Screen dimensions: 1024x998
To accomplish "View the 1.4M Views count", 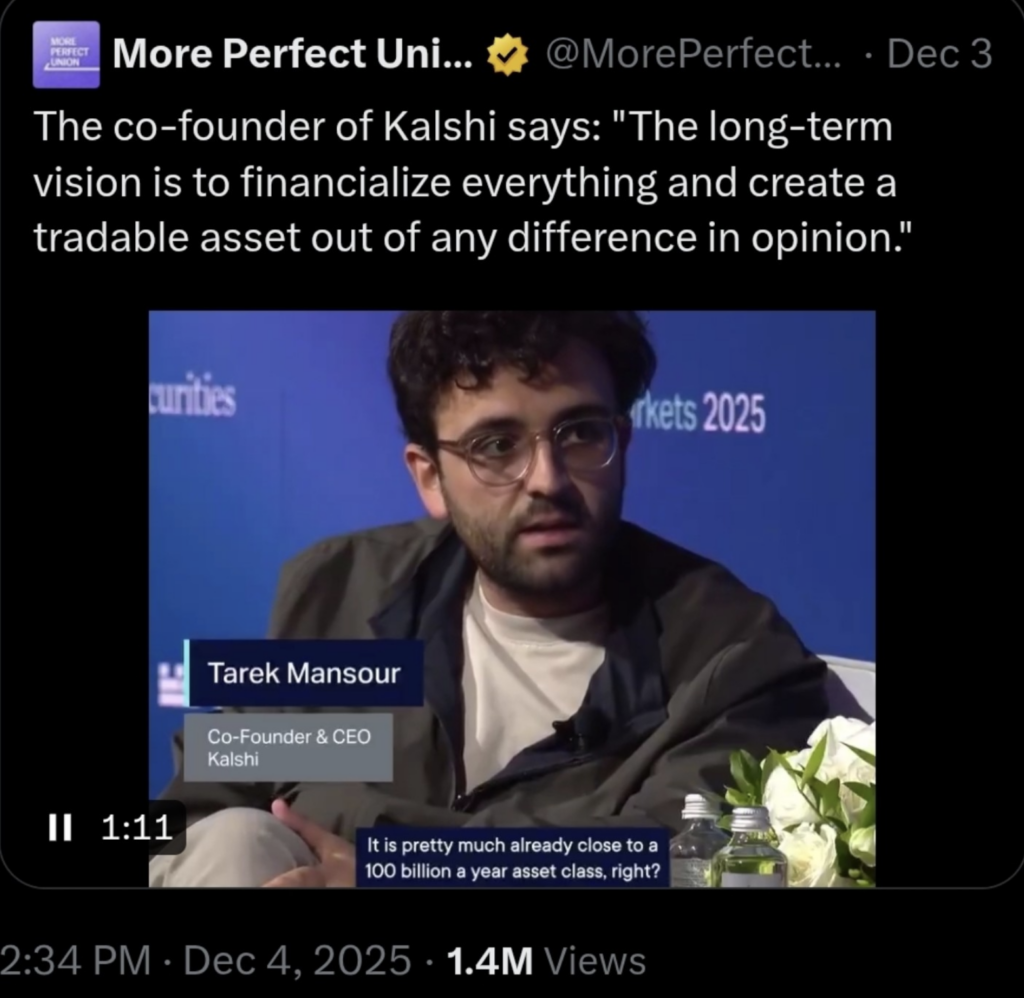I will tap(546, 961).
